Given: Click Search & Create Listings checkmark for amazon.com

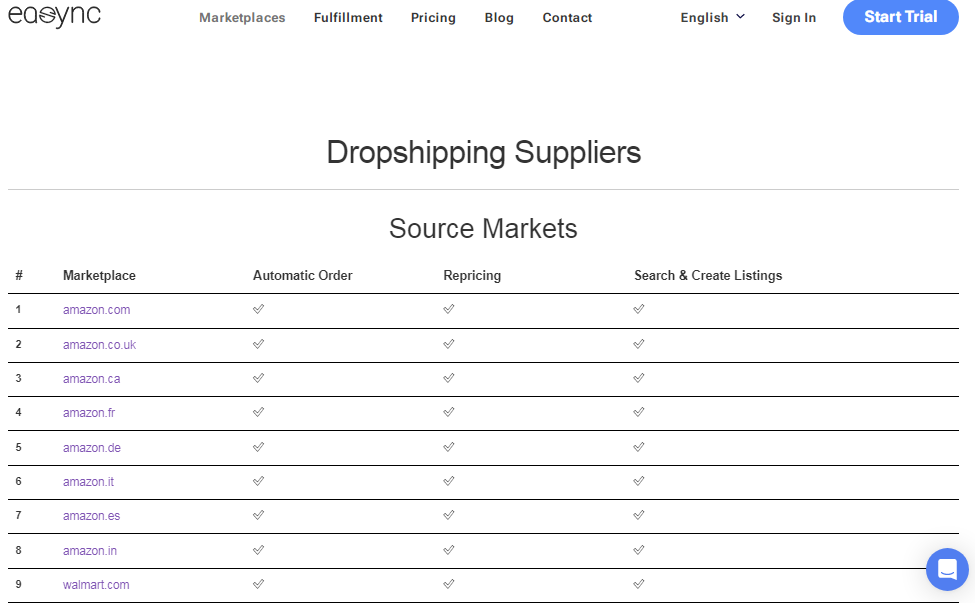Looking at the screenshot, I should 639,309.
